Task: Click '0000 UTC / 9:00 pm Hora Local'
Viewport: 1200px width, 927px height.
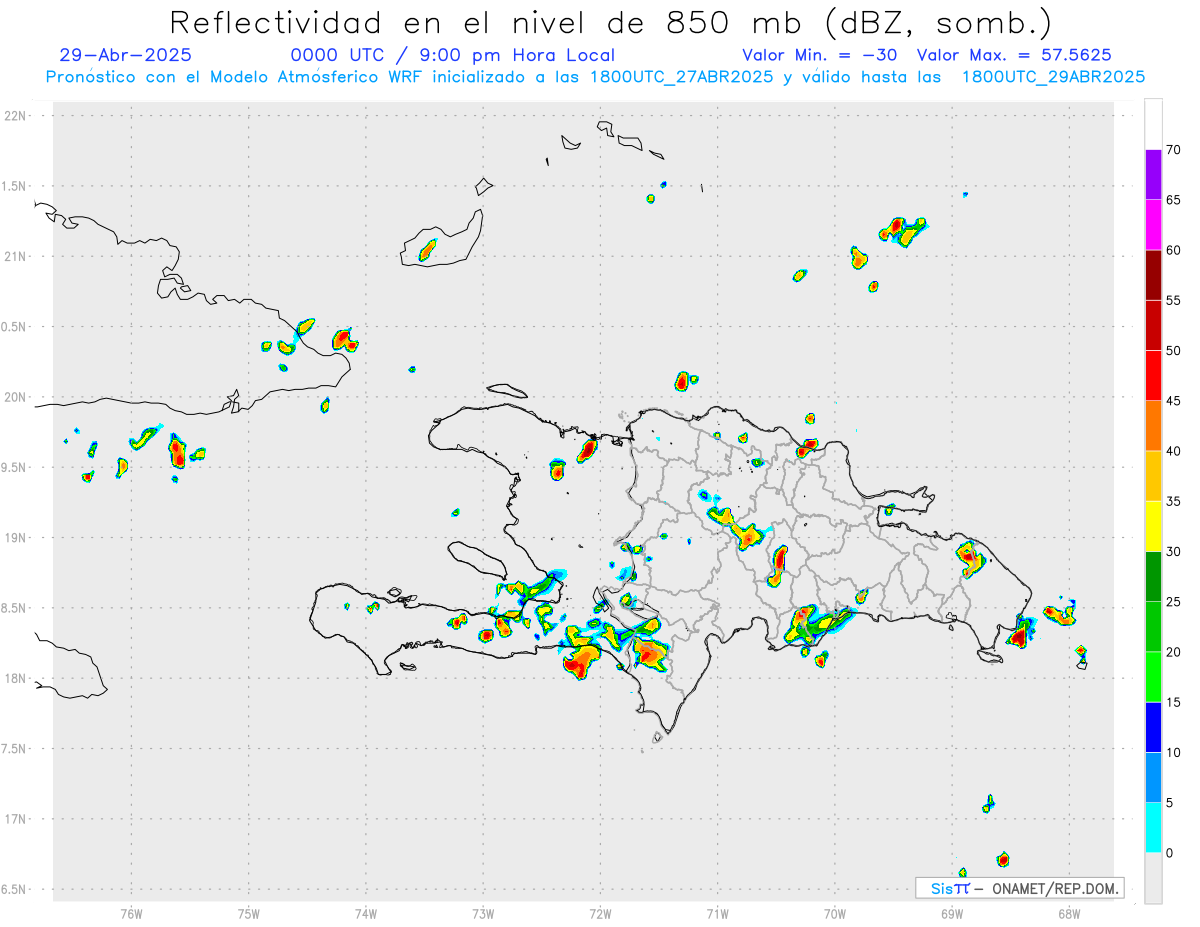Action: coord(453,55)
